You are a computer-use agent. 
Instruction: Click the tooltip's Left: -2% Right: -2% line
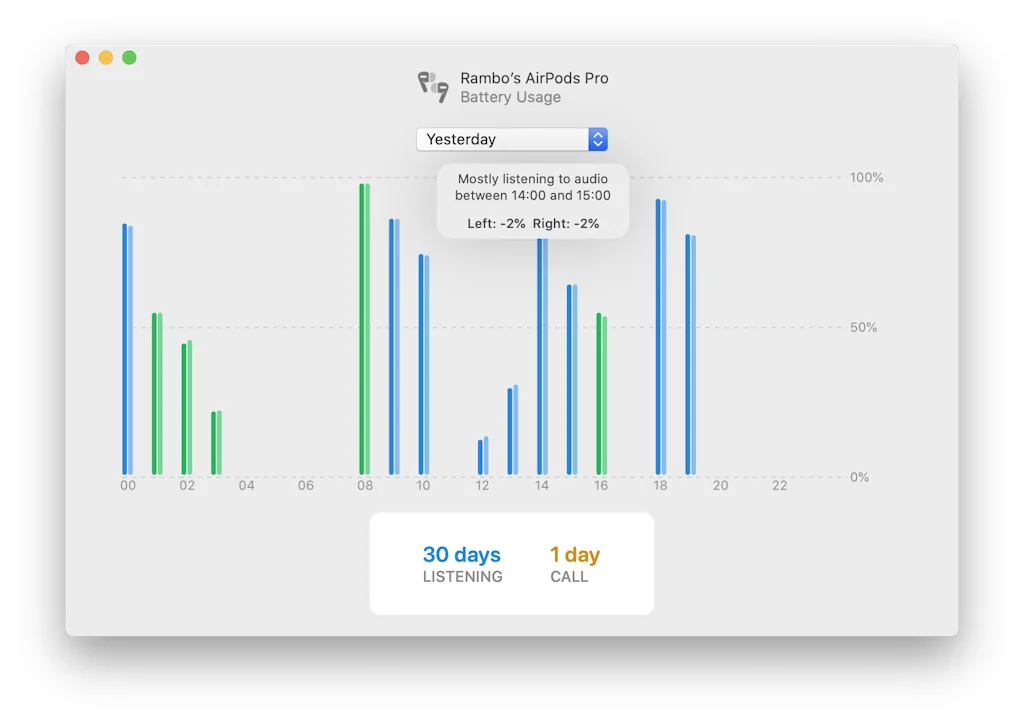click(533, 223)
